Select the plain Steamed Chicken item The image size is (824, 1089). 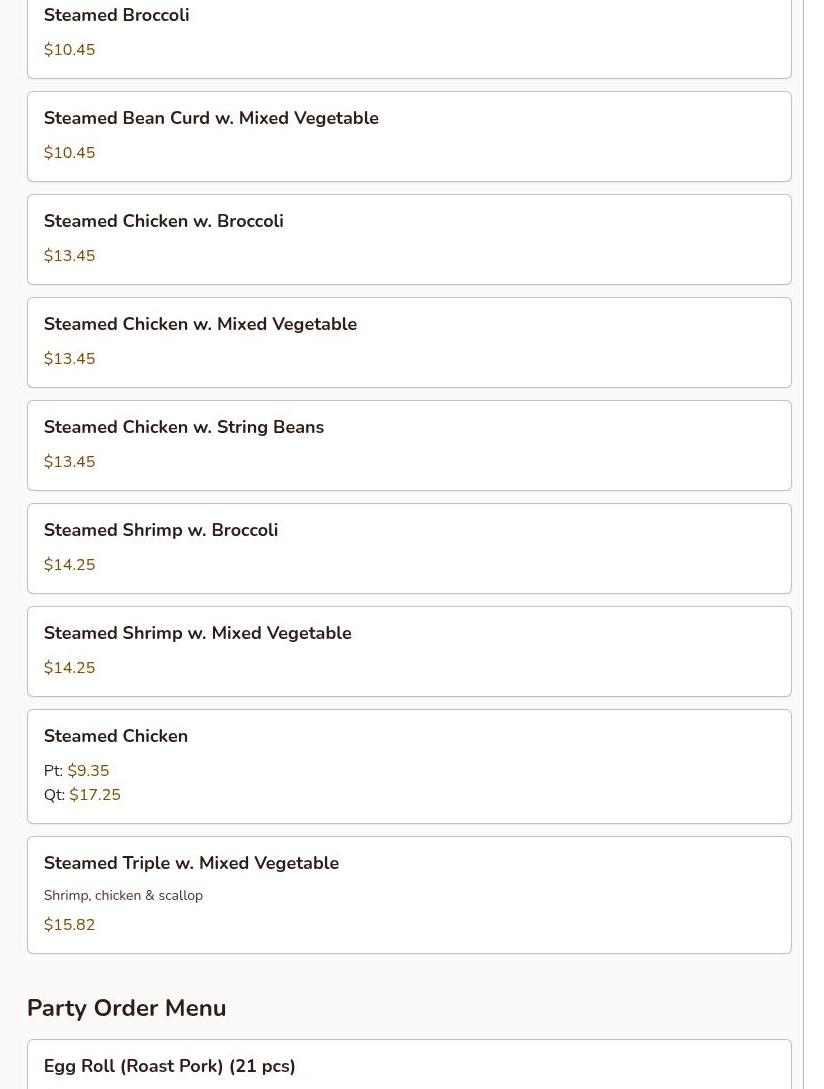click(409, 767)
